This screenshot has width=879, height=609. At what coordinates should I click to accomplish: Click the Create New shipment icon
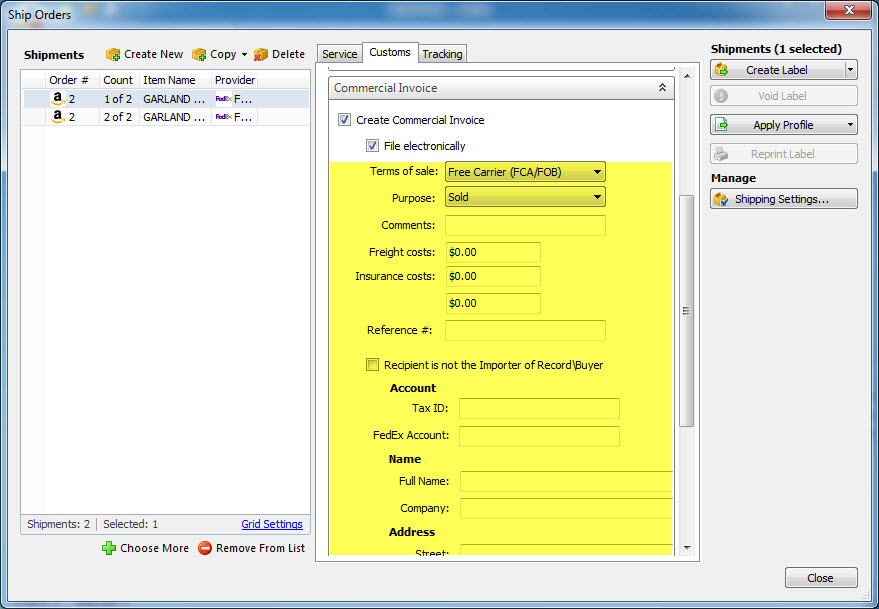[x=113, y=54]
